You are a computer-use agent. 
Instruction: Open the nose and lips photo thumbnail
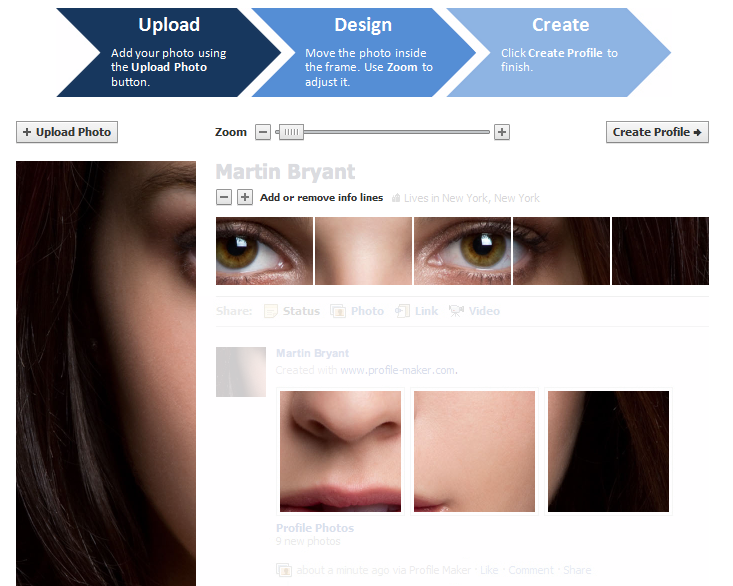click(340, 451)
